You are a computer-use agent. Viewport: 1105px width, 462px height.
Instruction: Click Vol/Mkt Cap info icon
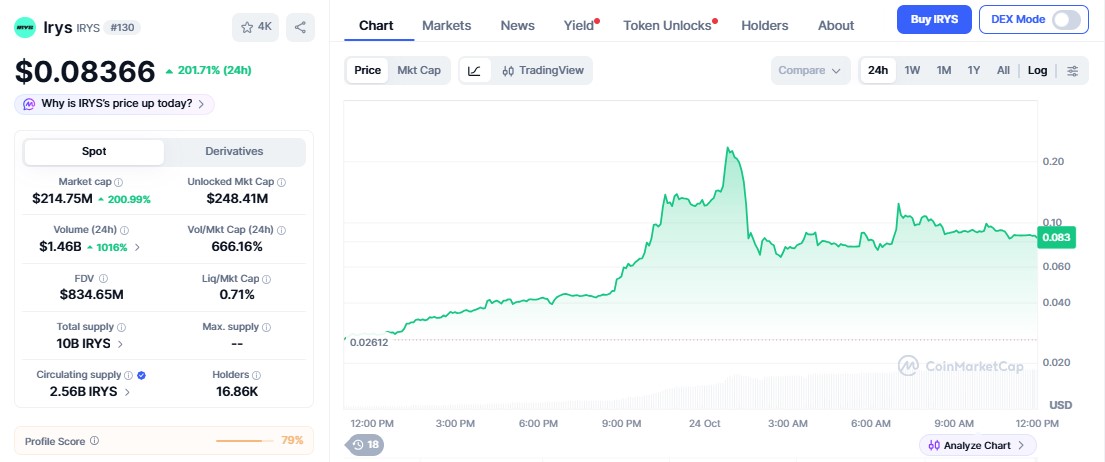281,230
